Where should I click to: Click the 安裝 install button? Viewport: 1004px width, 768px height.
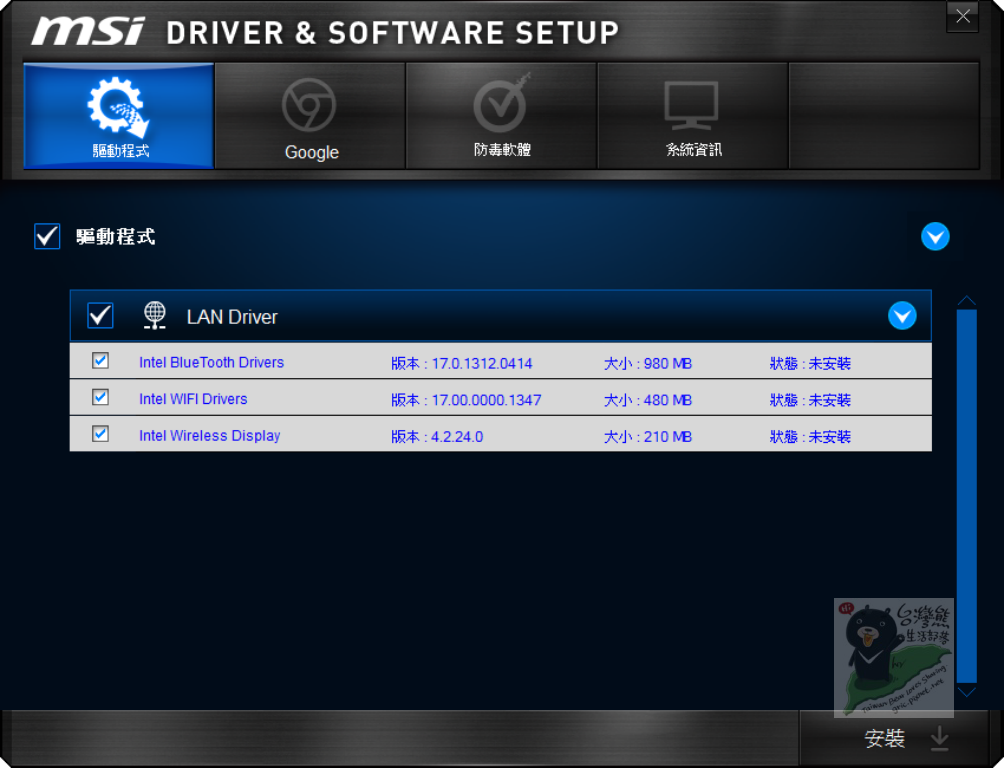click(x=895, y=738)
